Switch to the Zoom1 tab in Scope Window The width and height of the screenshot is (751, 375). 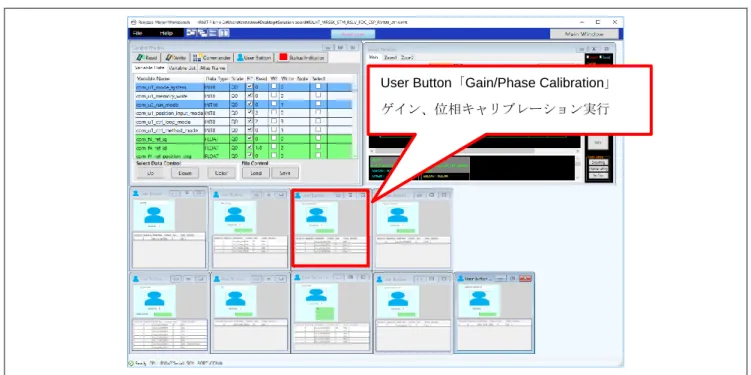[390, 57]
